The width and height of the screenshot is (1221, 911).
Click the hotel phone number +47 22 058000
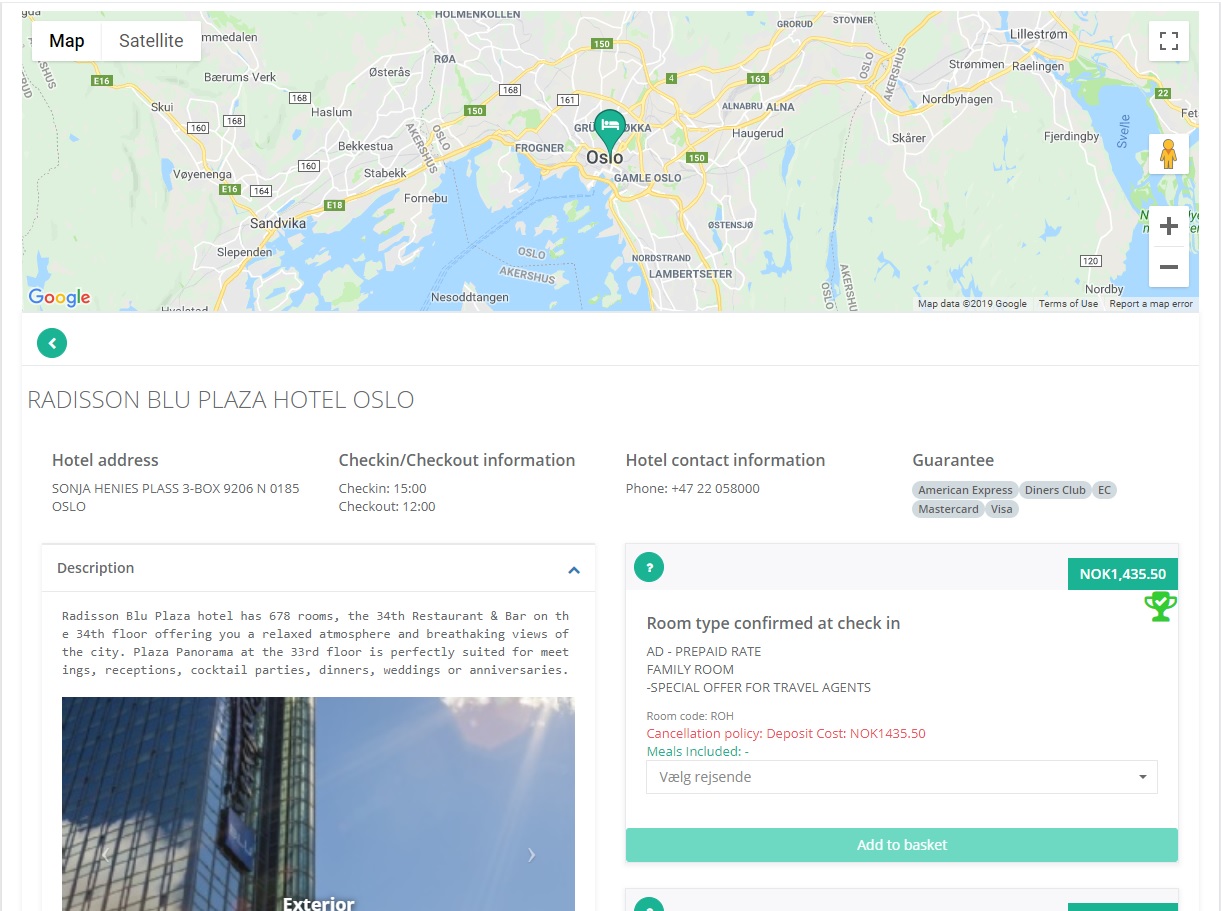(715, 489)
